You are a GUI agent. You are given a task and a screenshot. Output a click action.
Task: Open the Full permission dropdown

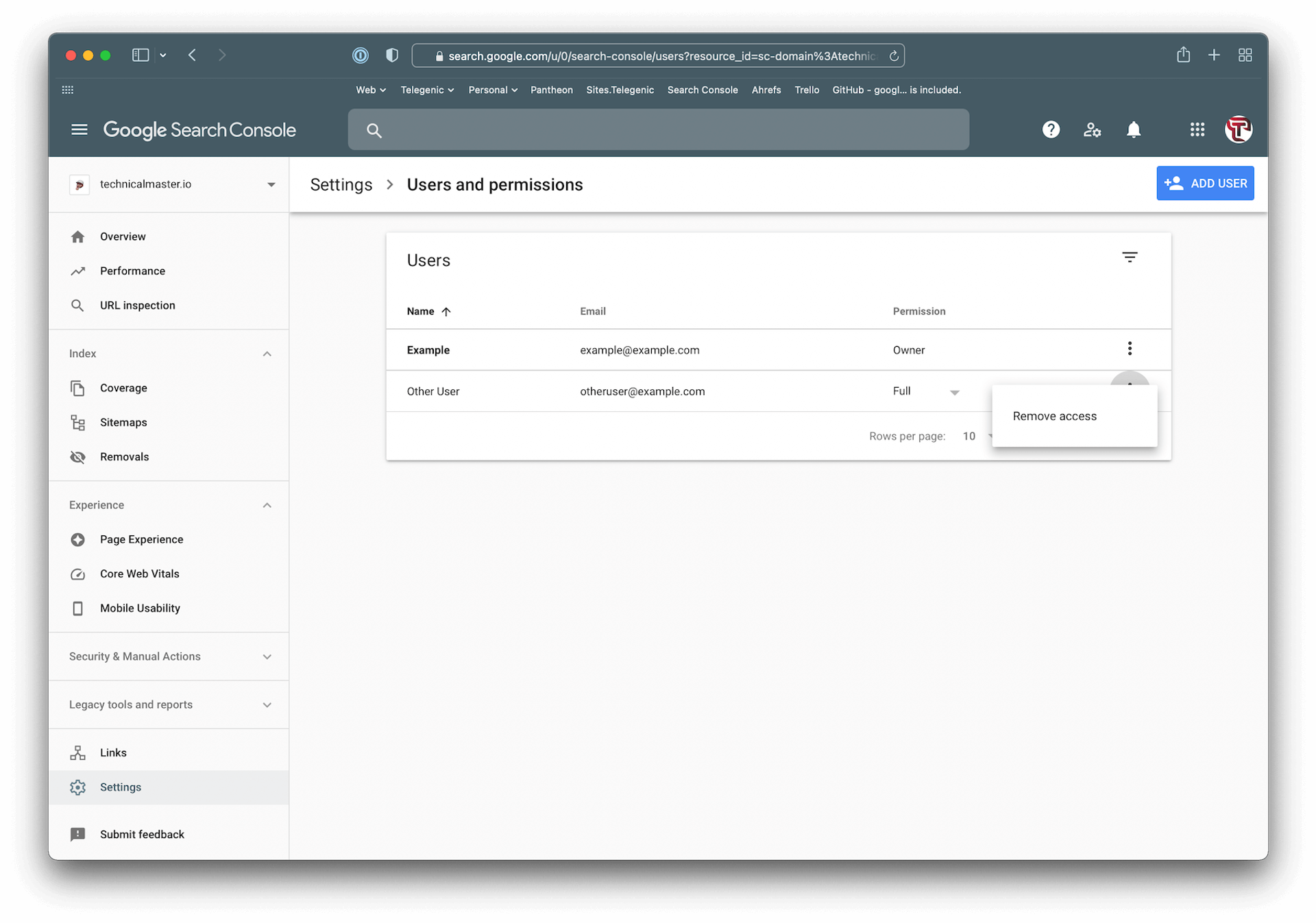tap(954, 392)
